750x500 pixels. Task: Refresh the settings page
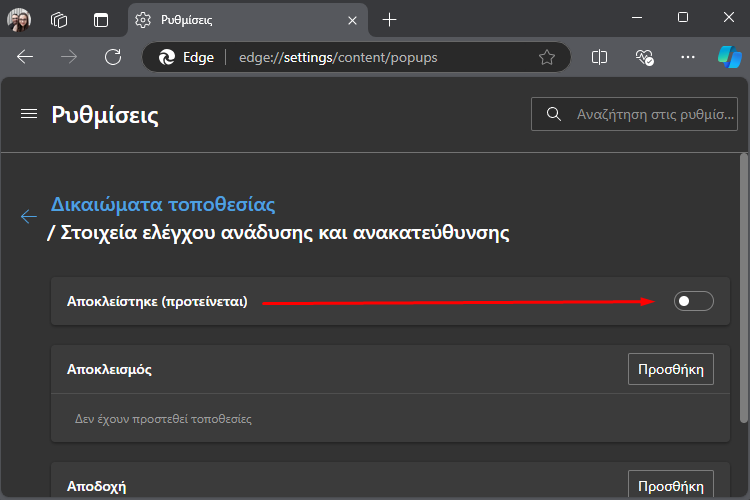113,57
